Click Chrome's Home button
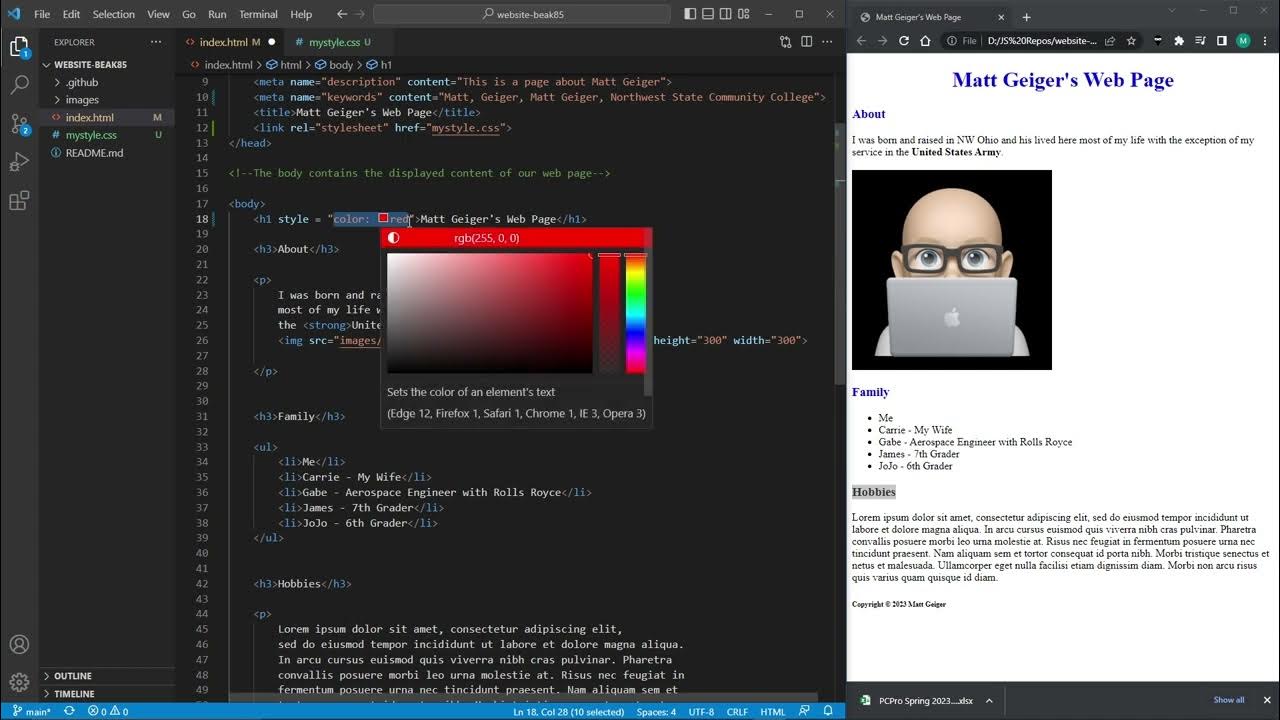Image resolution: width=1280 pixels, height=720 pixels. point(925,41)
